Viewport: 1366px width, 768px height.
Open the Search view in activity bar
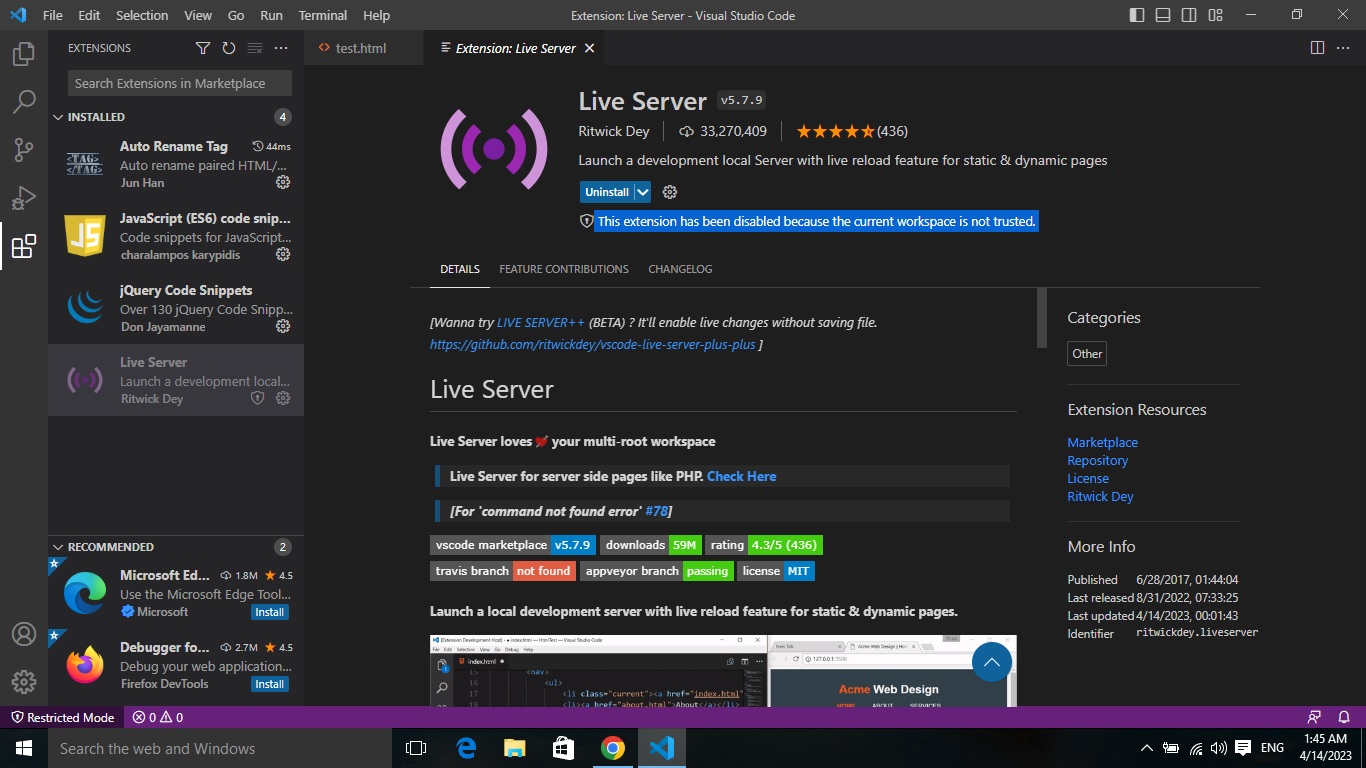coord(24,102)
